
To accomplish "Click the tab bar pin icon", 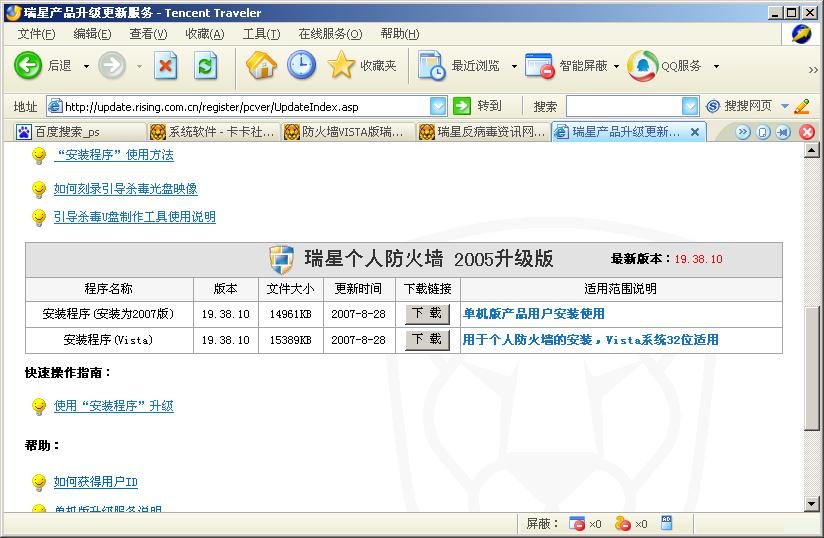I will 783,132.
